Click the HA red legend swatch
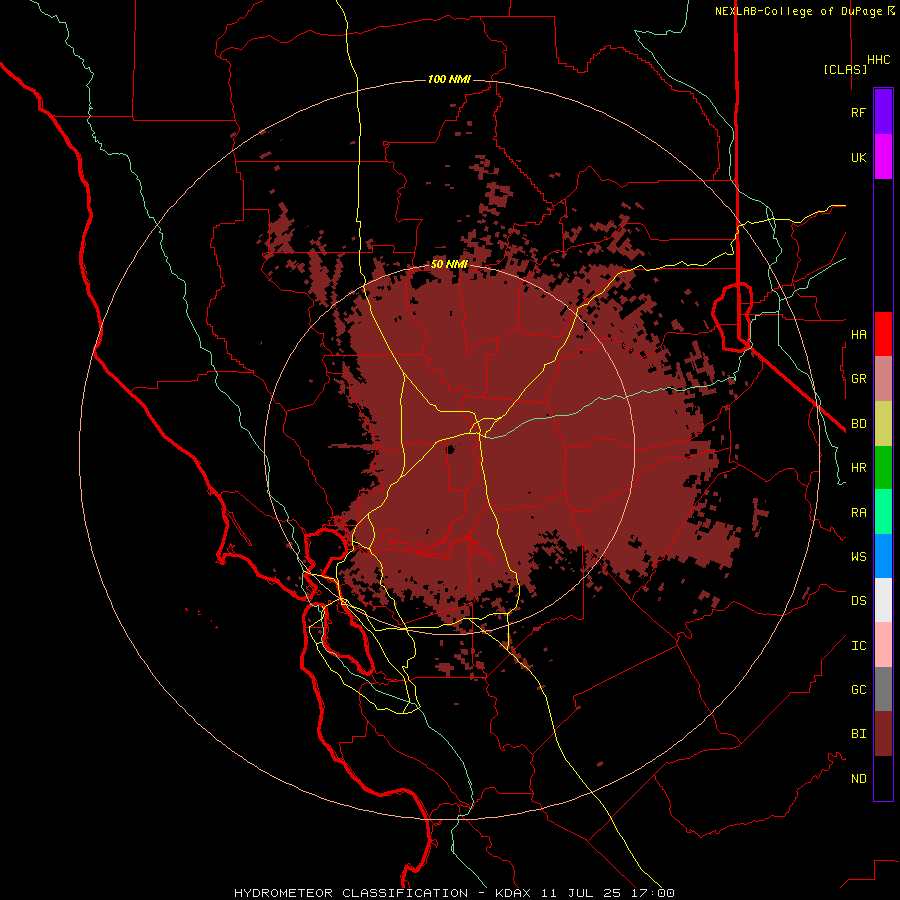Image resolution: width=900 pixels, height=900 pixels. coord(883,334)
